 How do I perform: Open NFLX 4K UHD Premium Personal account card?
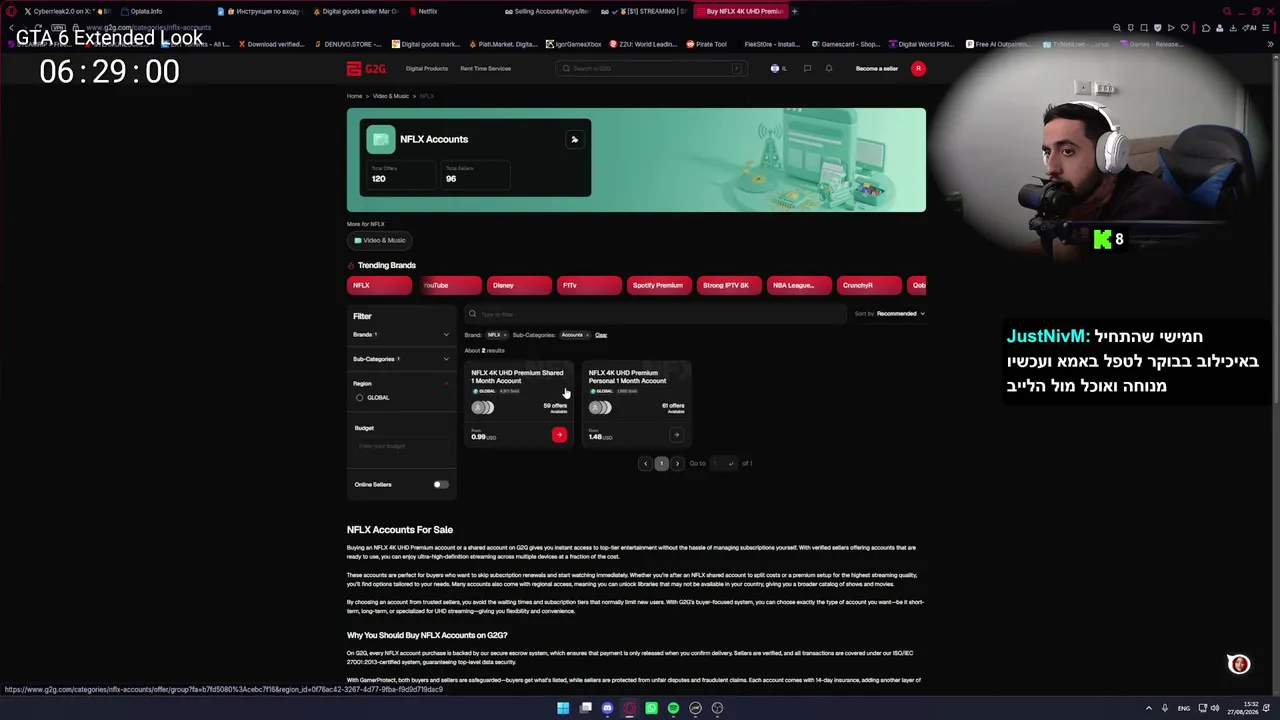[x=636, y=404]
